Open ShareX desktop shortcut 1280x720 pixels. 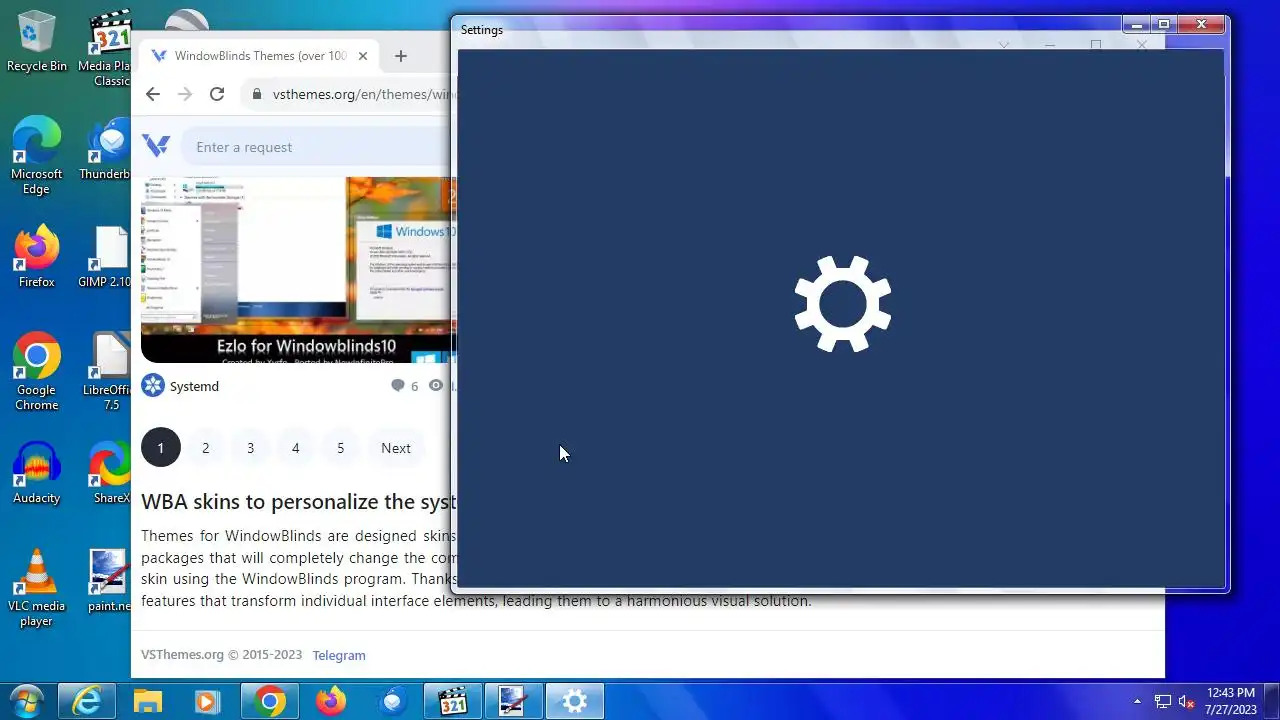[x=108, y=473]
